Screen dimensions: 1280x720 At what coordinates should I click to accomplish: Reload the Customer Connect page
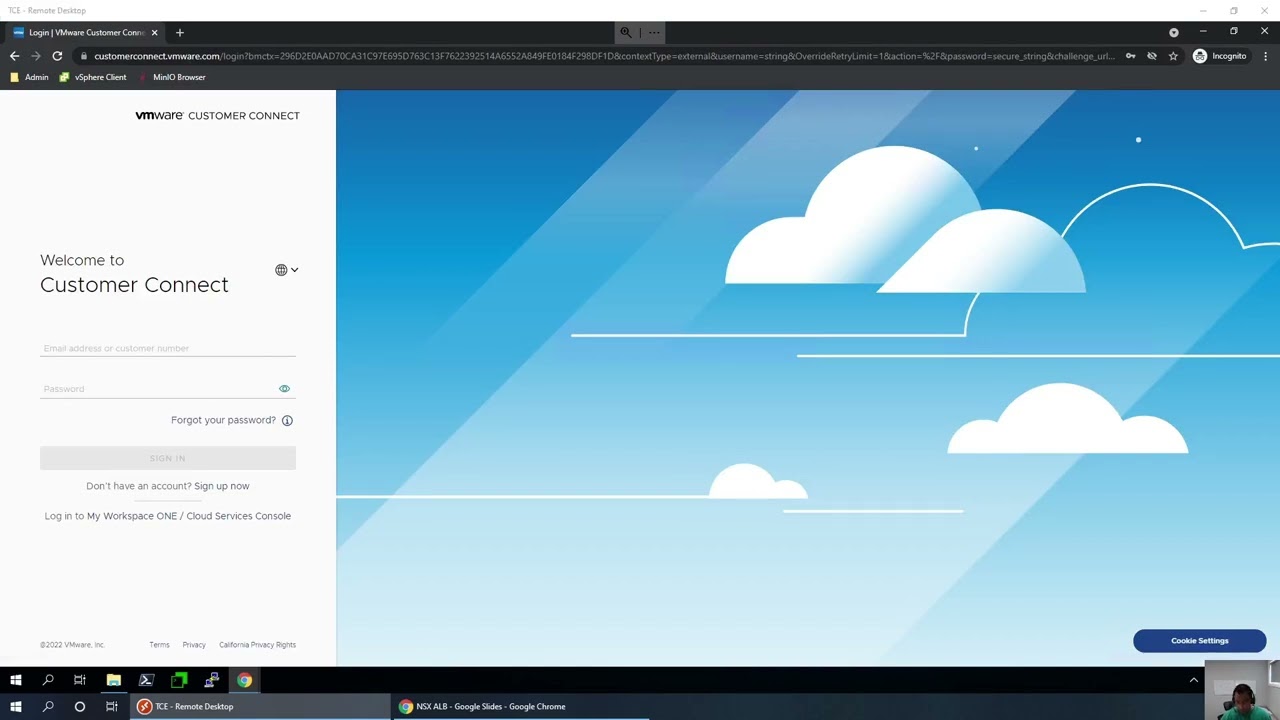pos(57,56)
